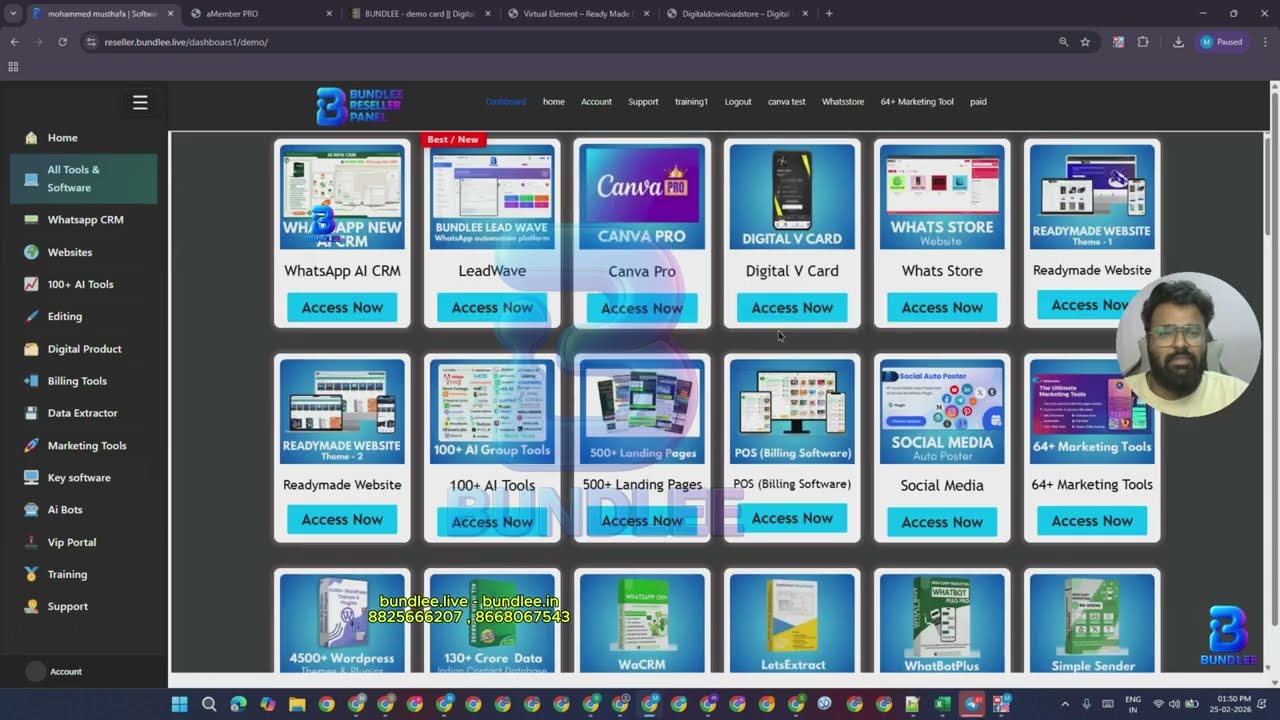Viewport: 1280px width, 720px height.
Task: Click the Billing Tools sidebar icon
Action: click(x=31, y=381)
